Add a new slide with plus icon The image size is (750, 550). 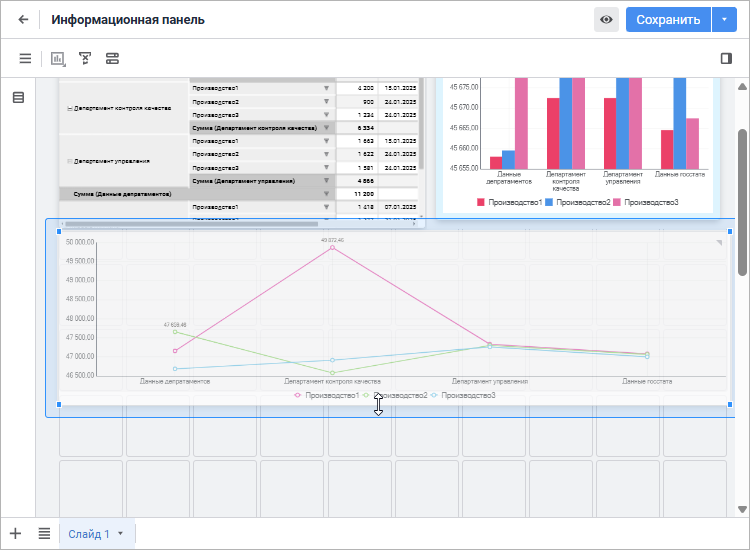[x=15, y=533]
